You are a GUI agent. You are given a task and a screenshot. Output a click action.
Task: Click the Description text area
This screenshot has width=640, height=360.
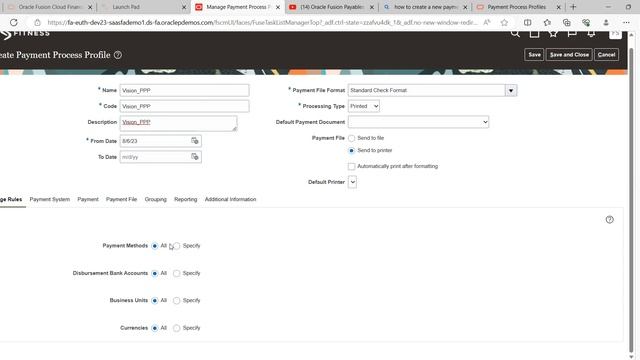178,123
